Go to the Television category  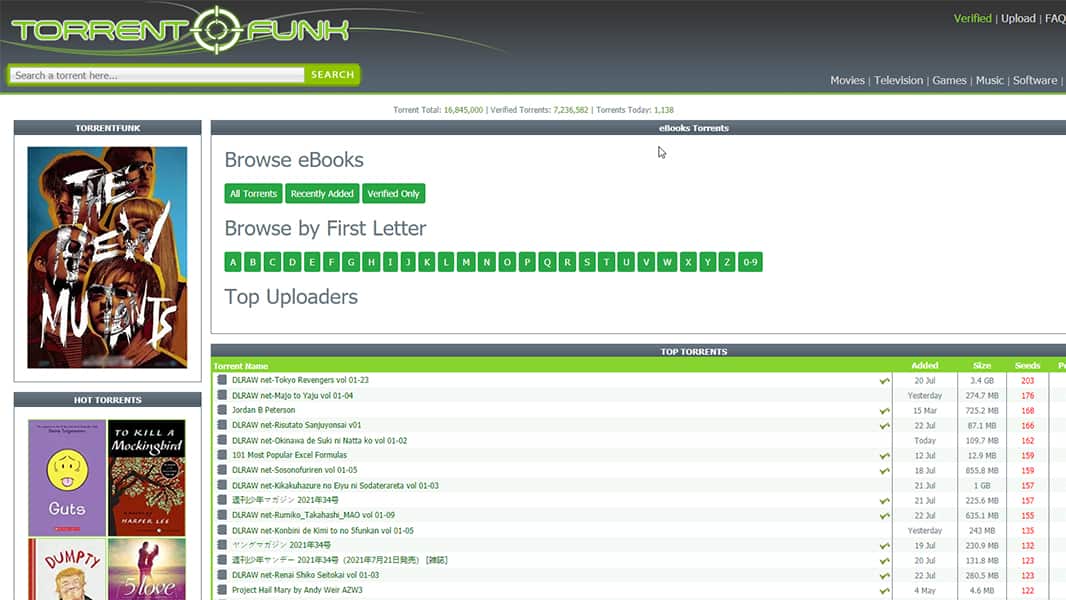(x=898, y=80)
